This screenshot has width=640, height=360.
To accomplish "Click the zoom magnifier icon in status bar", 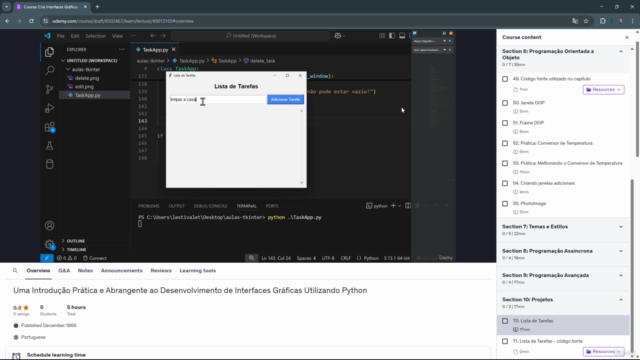I will coord(251,258).
